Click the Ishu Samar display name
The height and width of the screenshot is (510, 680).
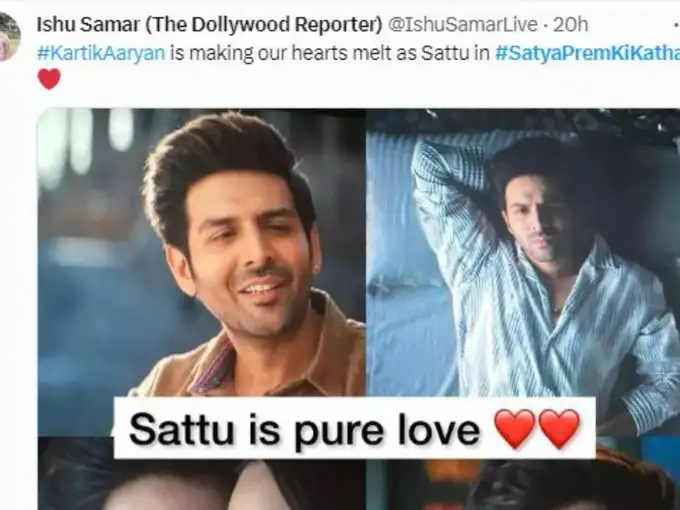tap(88, 25)
